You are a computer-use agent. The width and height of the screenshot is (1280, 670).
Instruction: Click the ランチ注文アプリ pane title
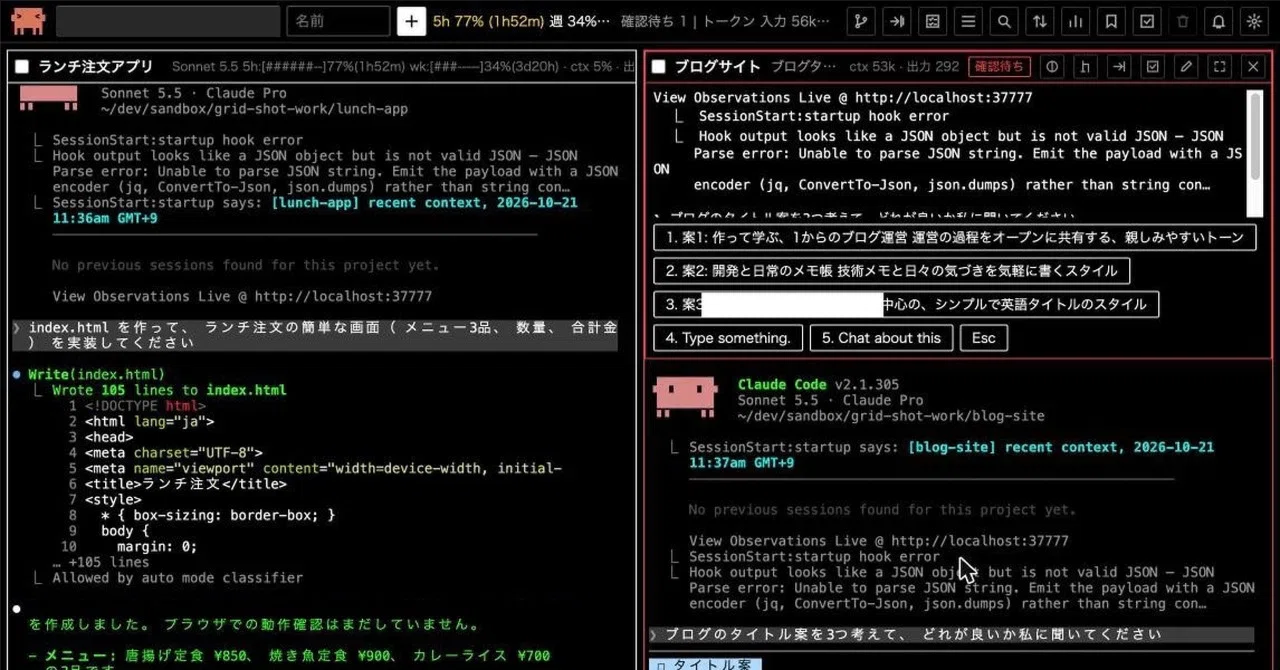(95, 67)
